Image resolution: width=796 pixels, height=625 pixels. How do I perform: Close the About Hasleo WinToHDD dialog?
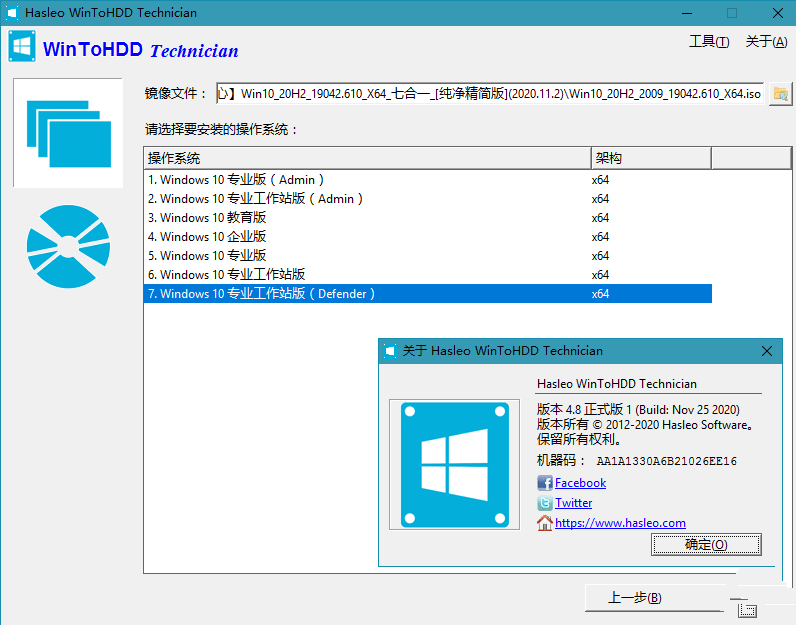pos(767,351)
